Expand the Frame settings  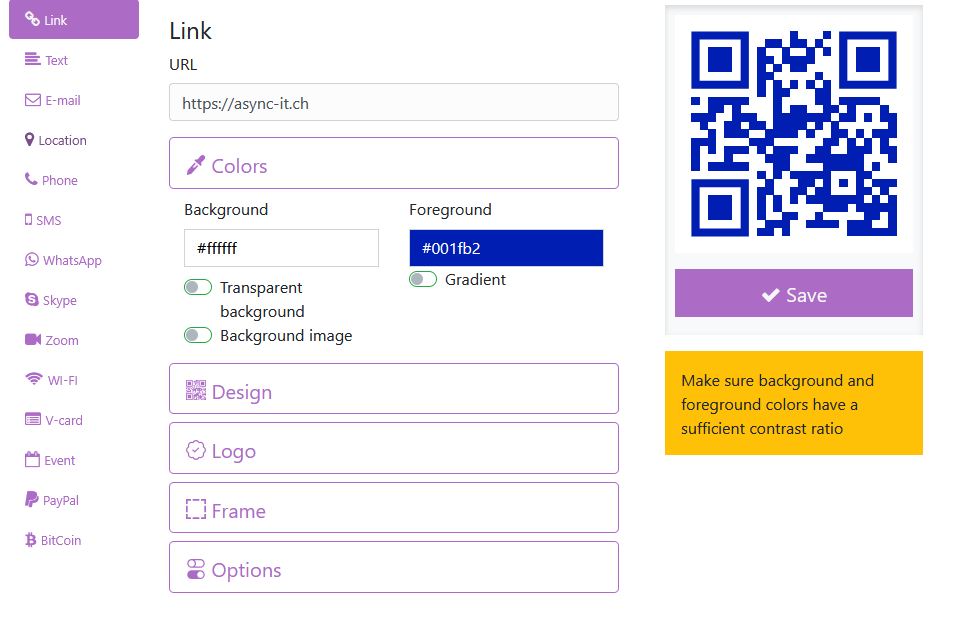393,507
